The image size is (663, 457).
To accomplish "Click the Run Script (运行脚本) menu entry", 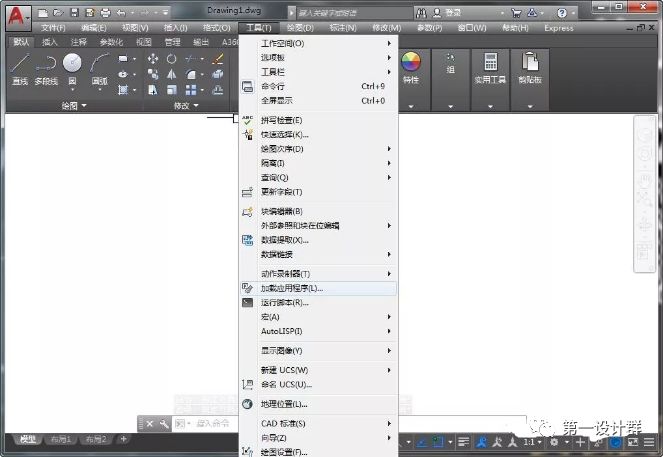I will pyautogui.click(x=318, y=303).
